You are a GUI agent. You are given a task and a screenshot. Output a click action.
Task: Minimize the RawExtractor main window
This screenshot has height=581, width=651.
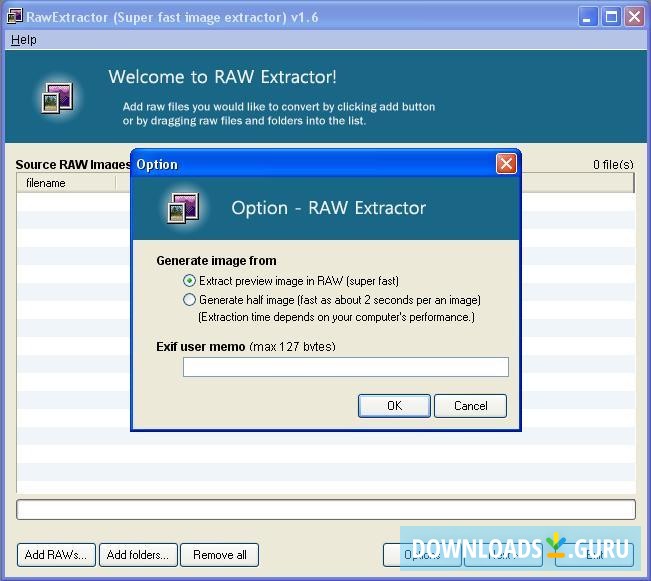pyautogui.click(x=587, y=17)
